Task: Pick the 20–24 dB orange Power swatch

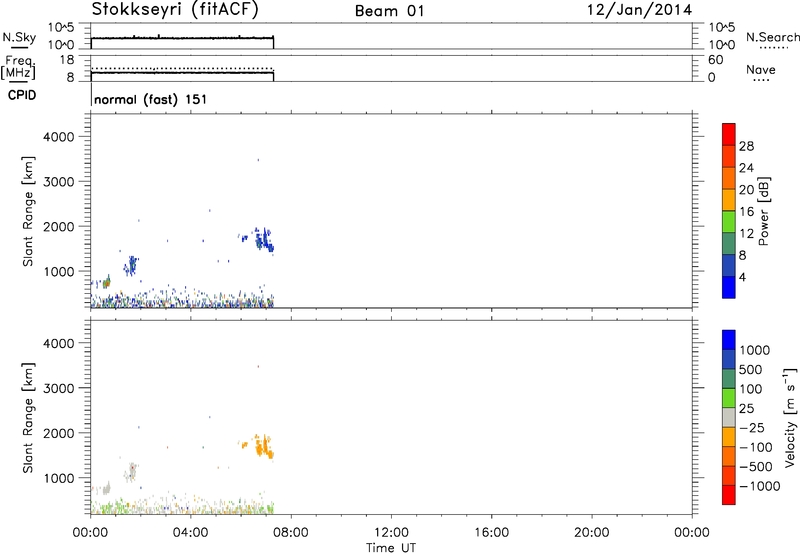Action: coord(729,179)
